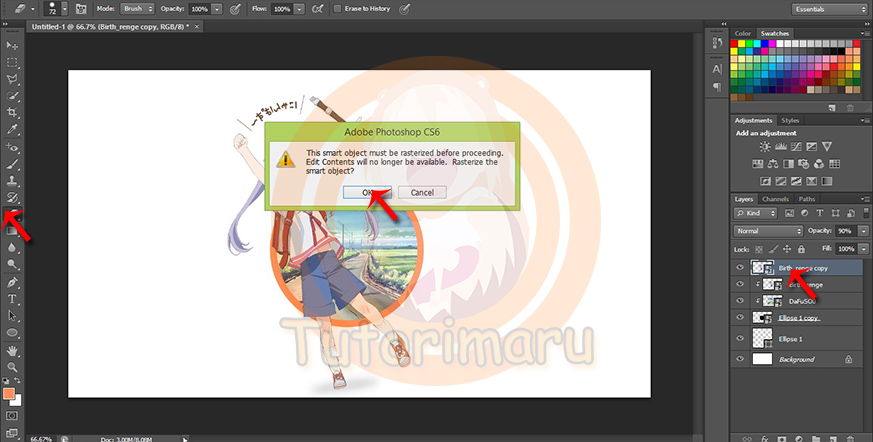Hide the Birth_renge copy layer
Screen dimensions: 873x442
(740, 268)
